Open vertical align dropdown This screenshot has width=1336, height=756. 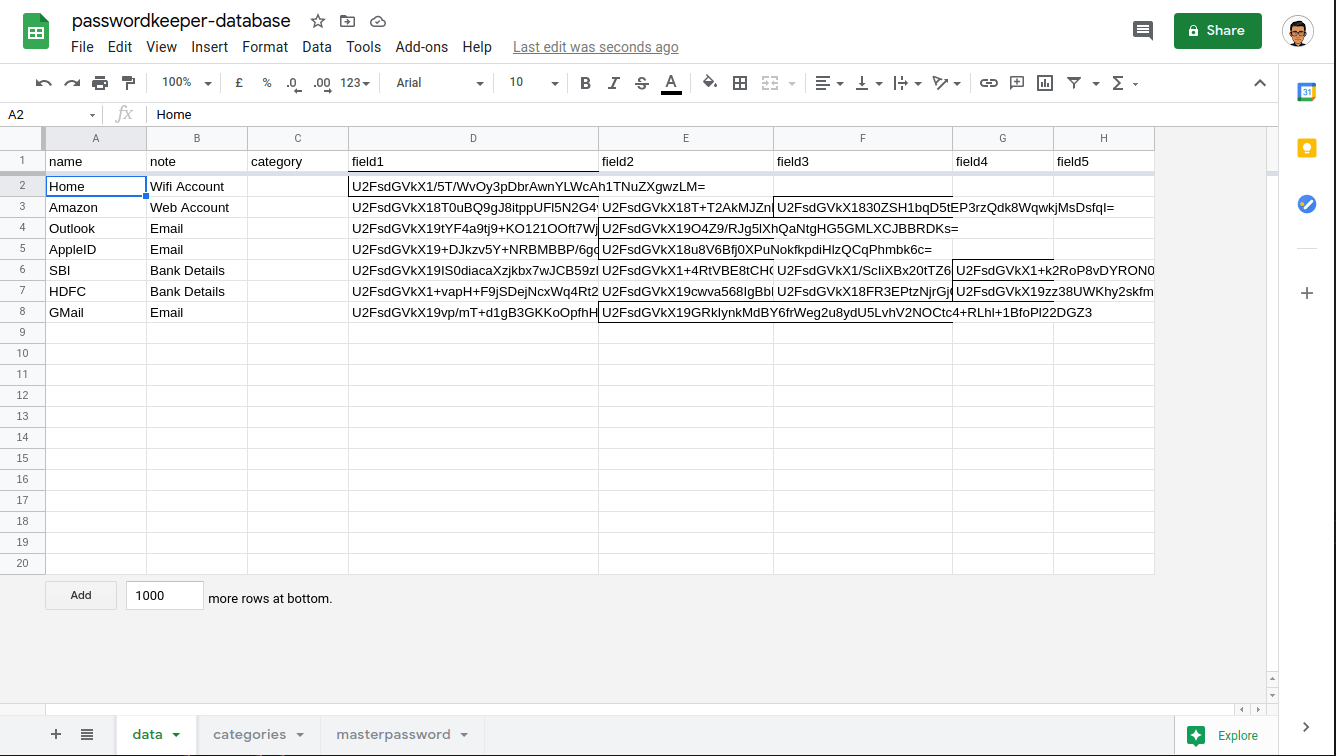[x=868, y=83]
